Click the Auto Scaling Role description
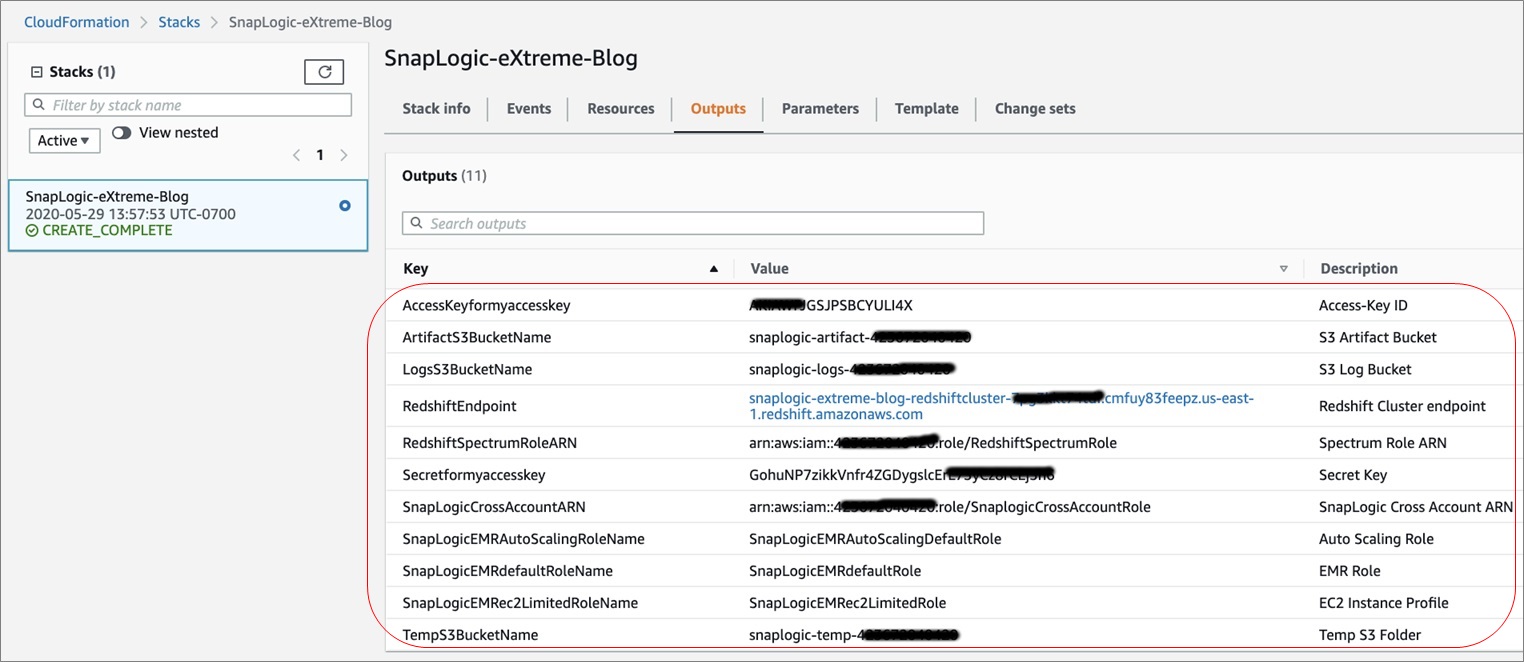Screen dimensions: 1524x662 point(1376,539)
